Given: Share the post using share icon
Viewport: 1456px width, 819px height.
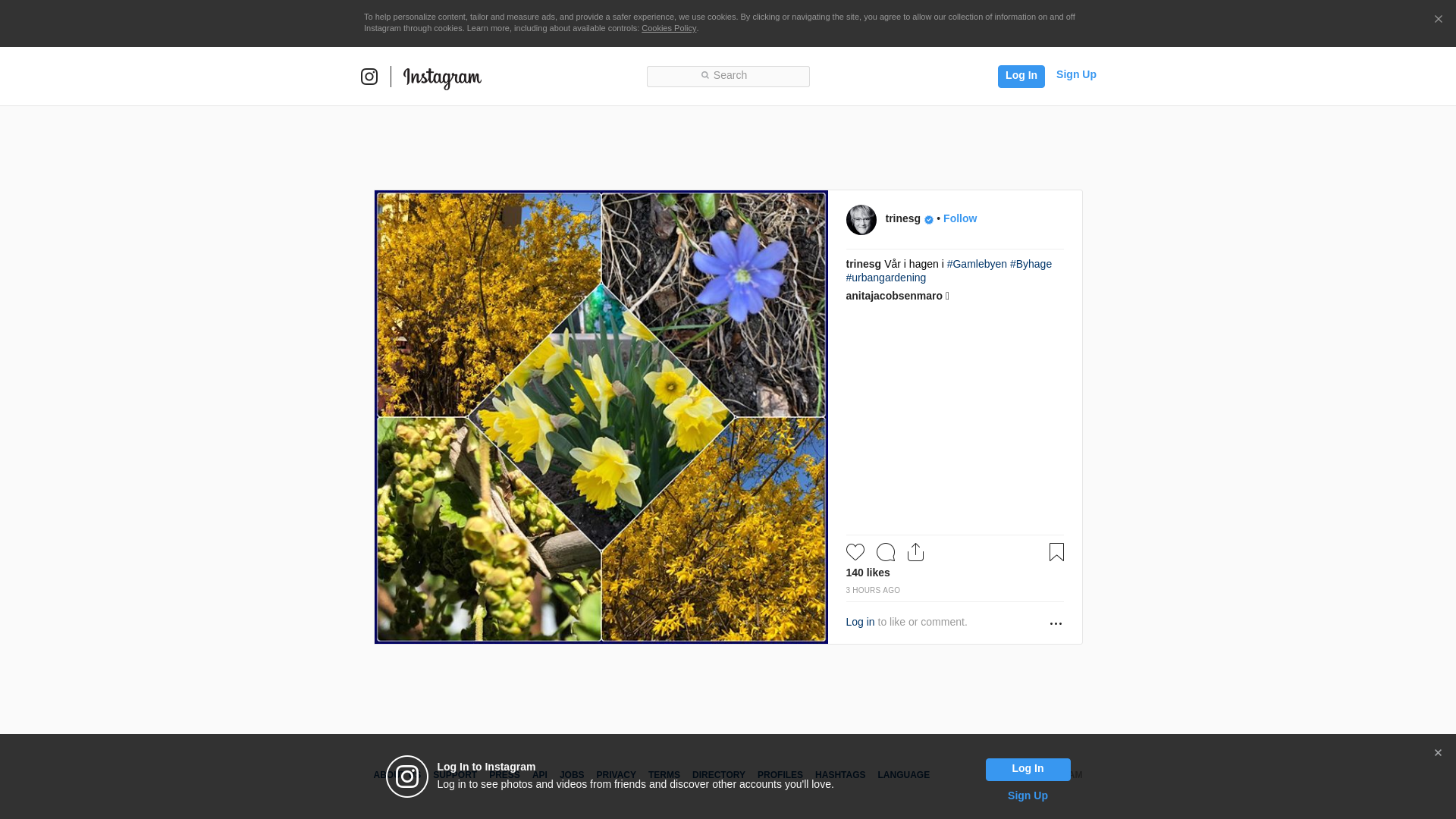Looking at the screenshot, I should 915,552.
